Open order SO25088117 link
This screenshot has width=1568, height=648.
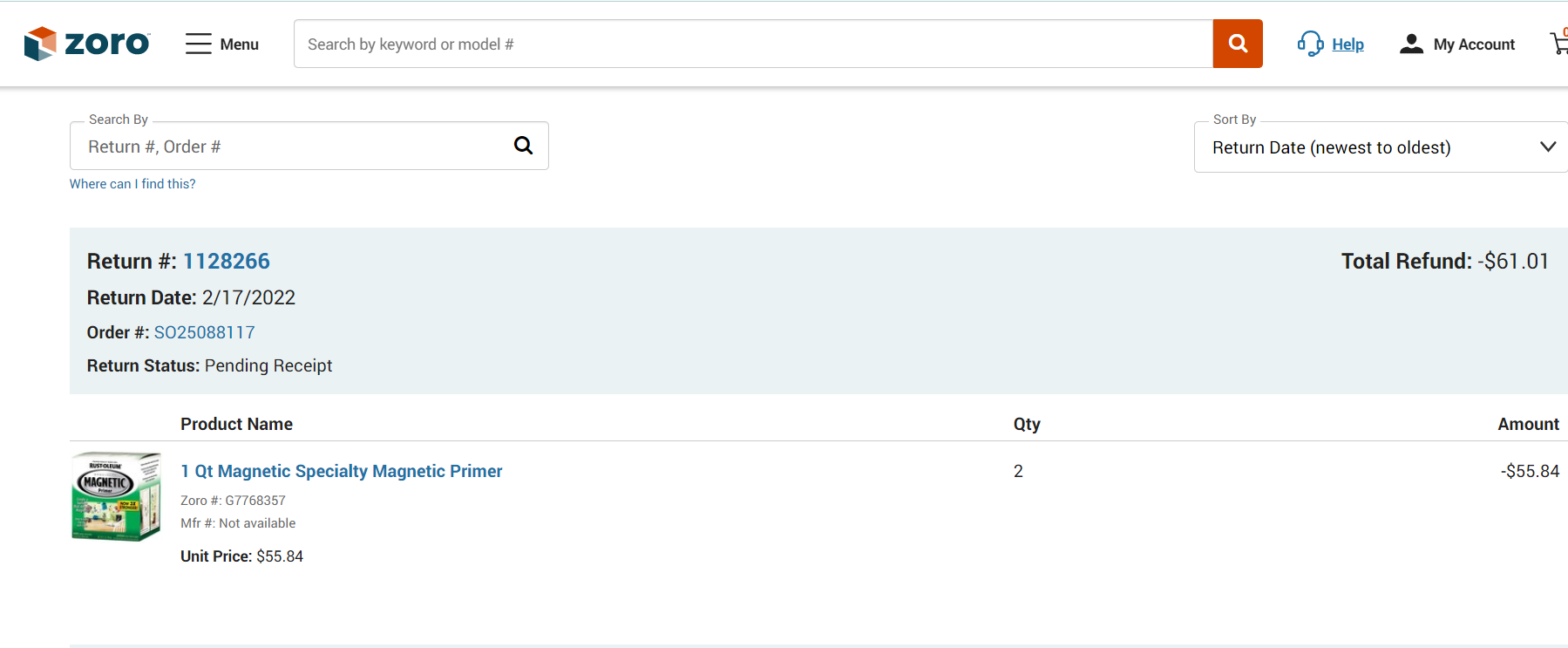tap(205, 332)
